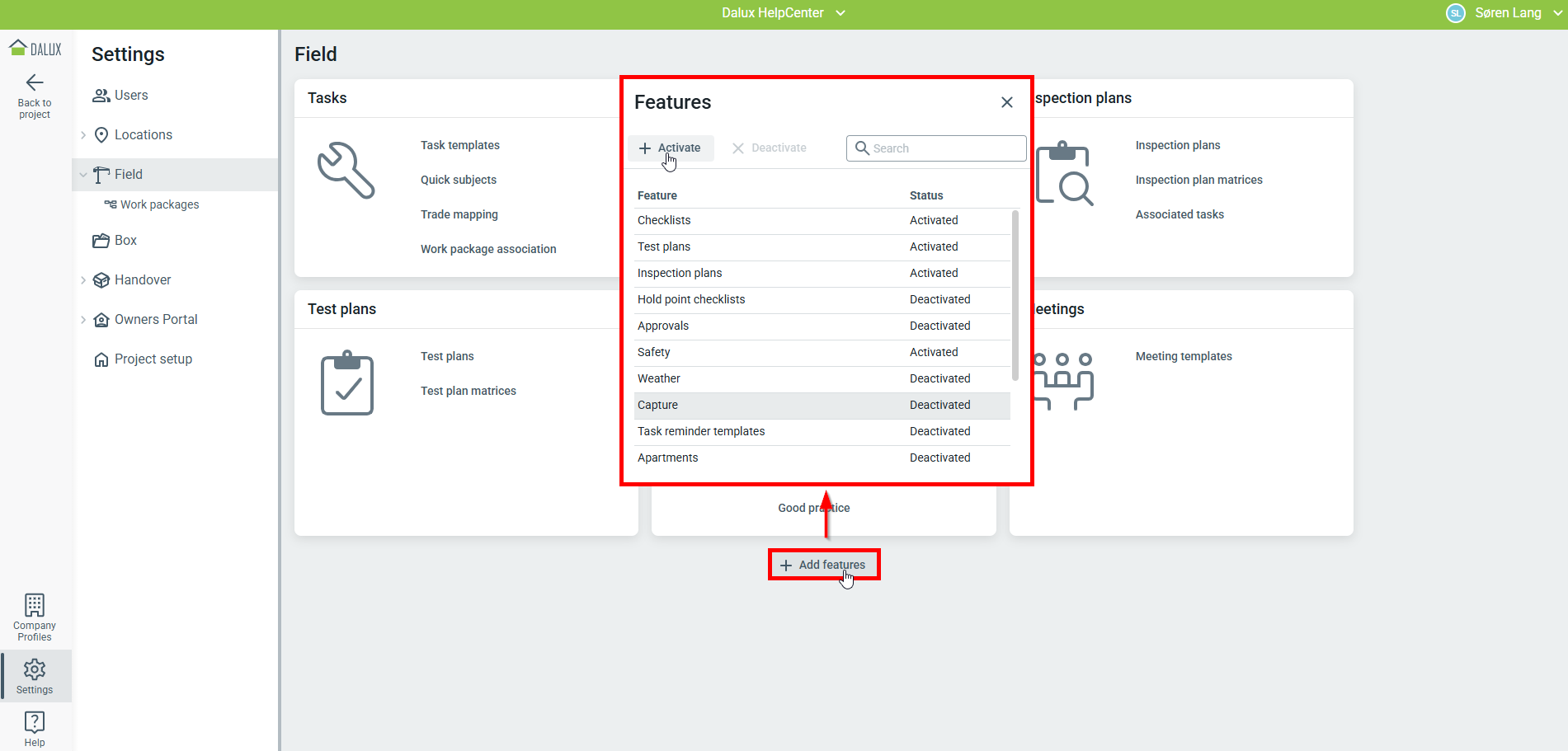1568x751 pixels.
Task: Open Handover settings
Action: [x=143, y=280]
